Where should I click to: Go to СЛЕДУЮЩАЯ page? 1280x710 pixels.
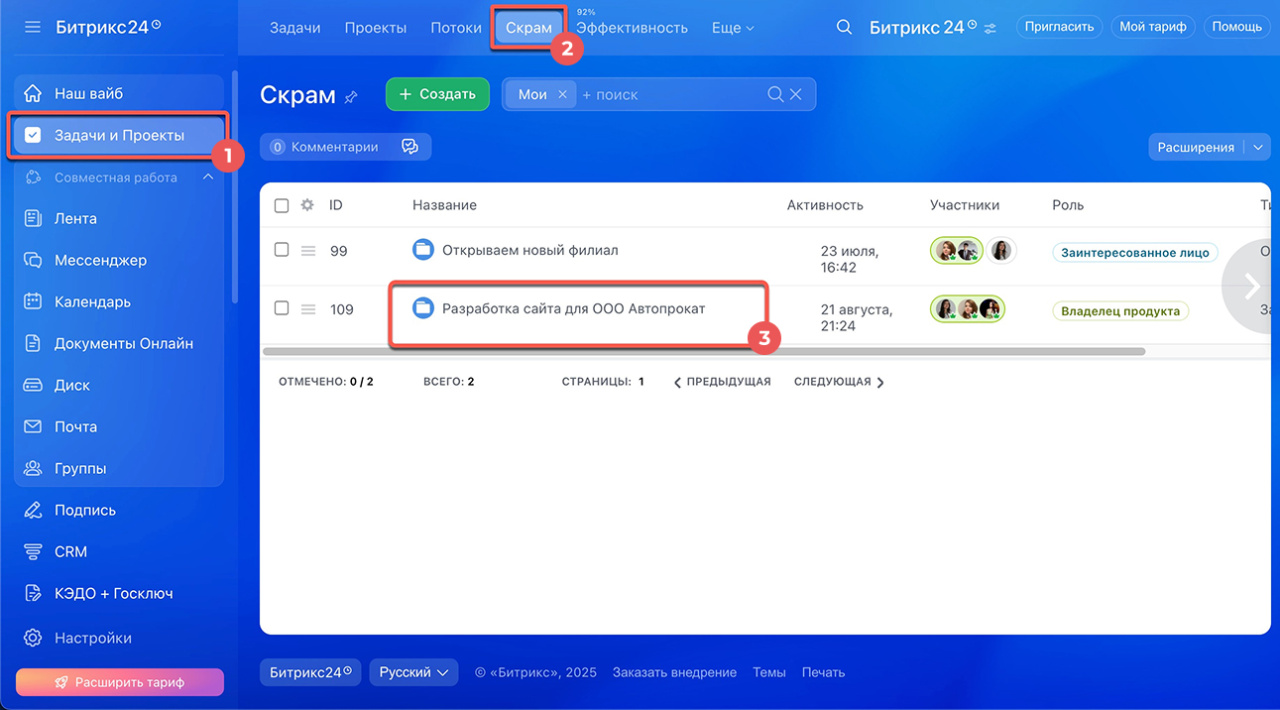click(839, 382)
